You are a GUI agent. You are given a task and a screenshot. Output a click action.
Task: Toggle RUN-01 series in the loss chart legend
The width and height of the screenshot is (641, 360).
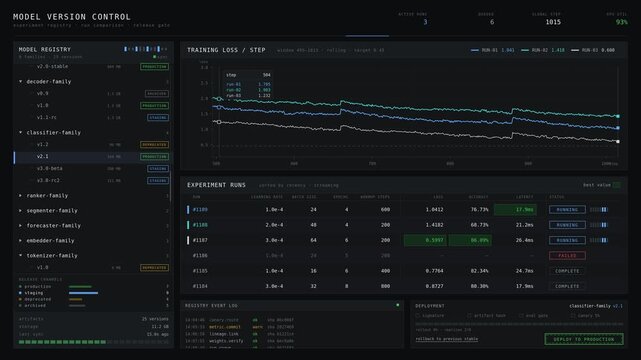[493, 50]
